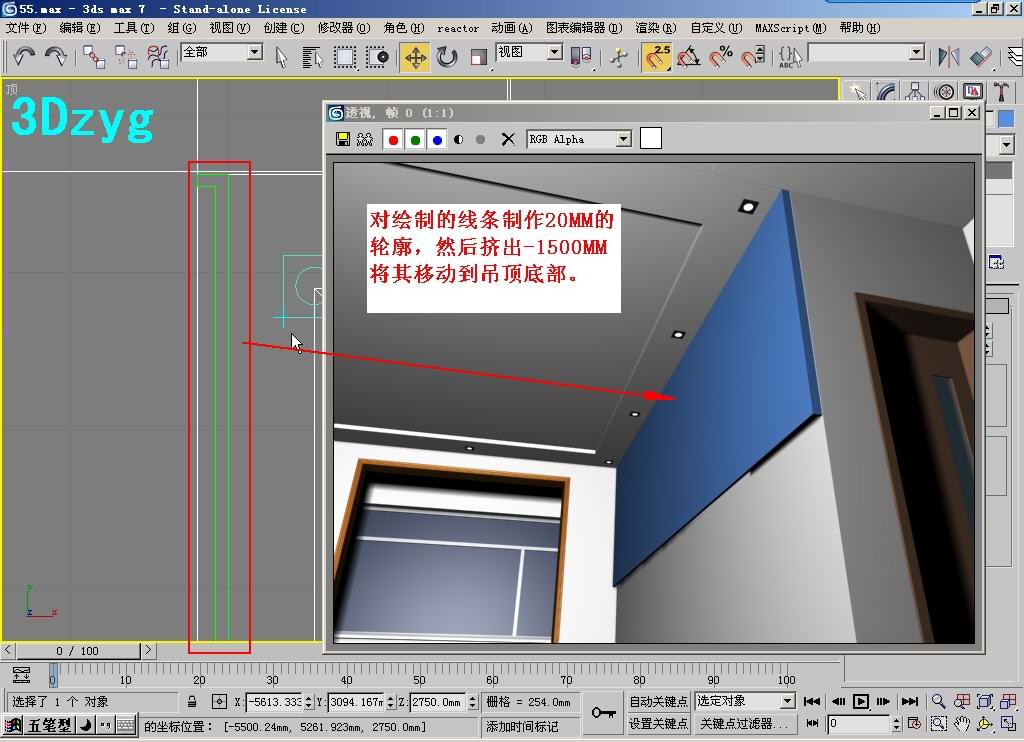The height and width of the screenshot is (742, 1024).
Task: Activate the Mirror tool icon
Action: pos(948,57)
